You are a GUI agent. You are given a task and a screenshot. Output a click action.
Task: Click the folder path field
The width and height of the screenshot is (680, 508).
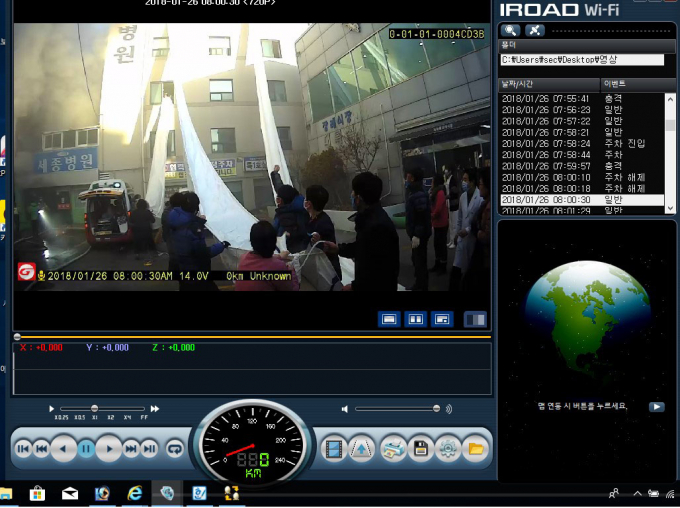[x=582, y=60]
